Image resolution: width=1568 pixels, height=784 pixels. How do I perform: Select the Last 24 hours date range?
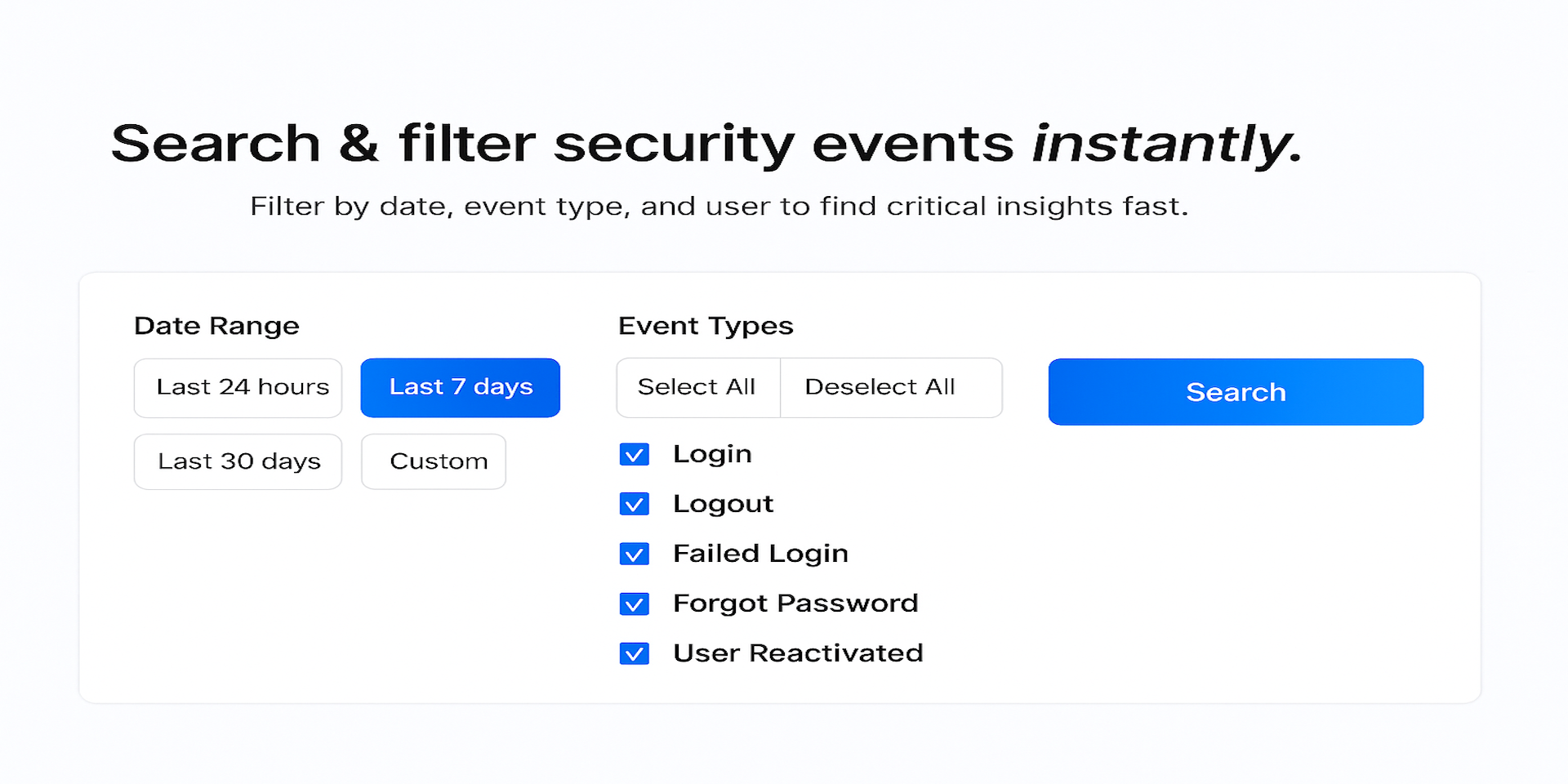pos(238,388)
